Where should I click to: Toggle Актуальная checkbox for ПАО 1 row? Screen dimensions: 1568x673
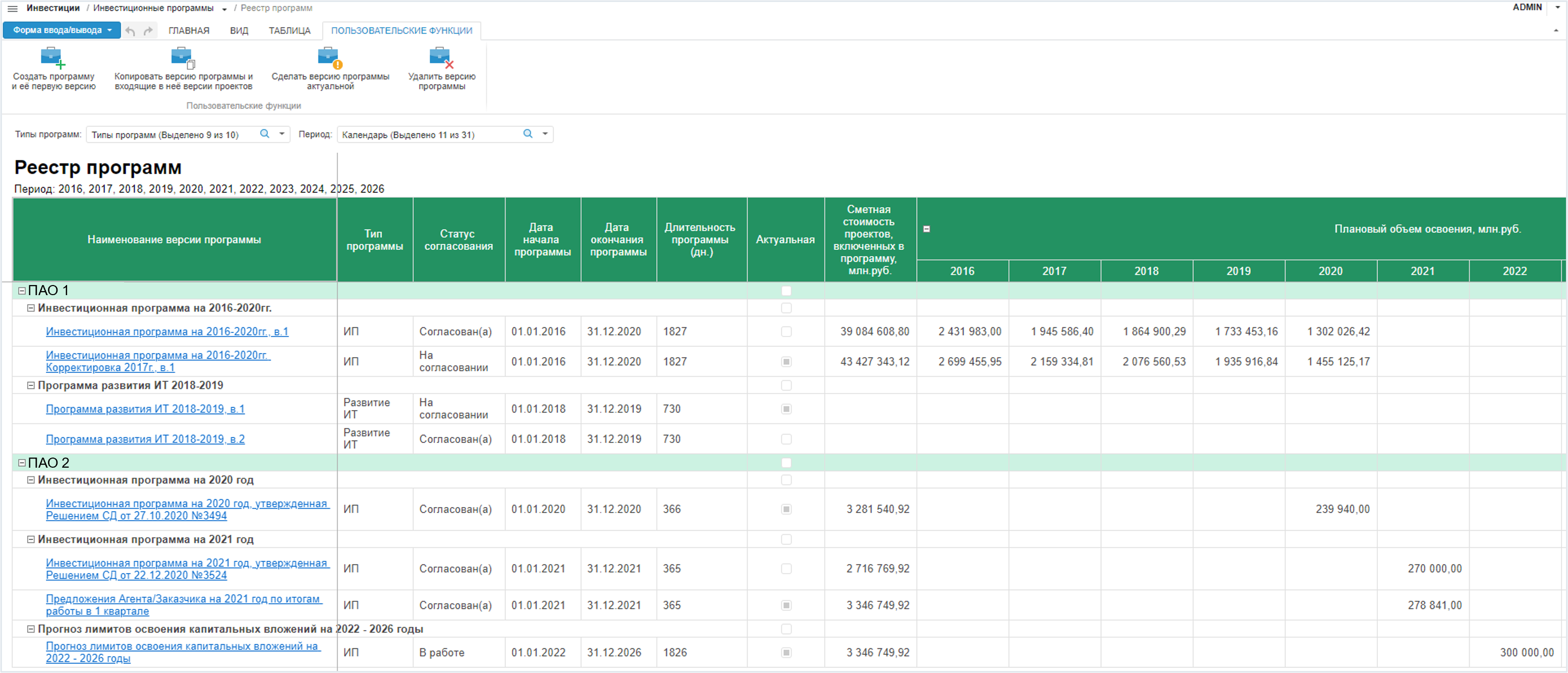click(786, 291)
